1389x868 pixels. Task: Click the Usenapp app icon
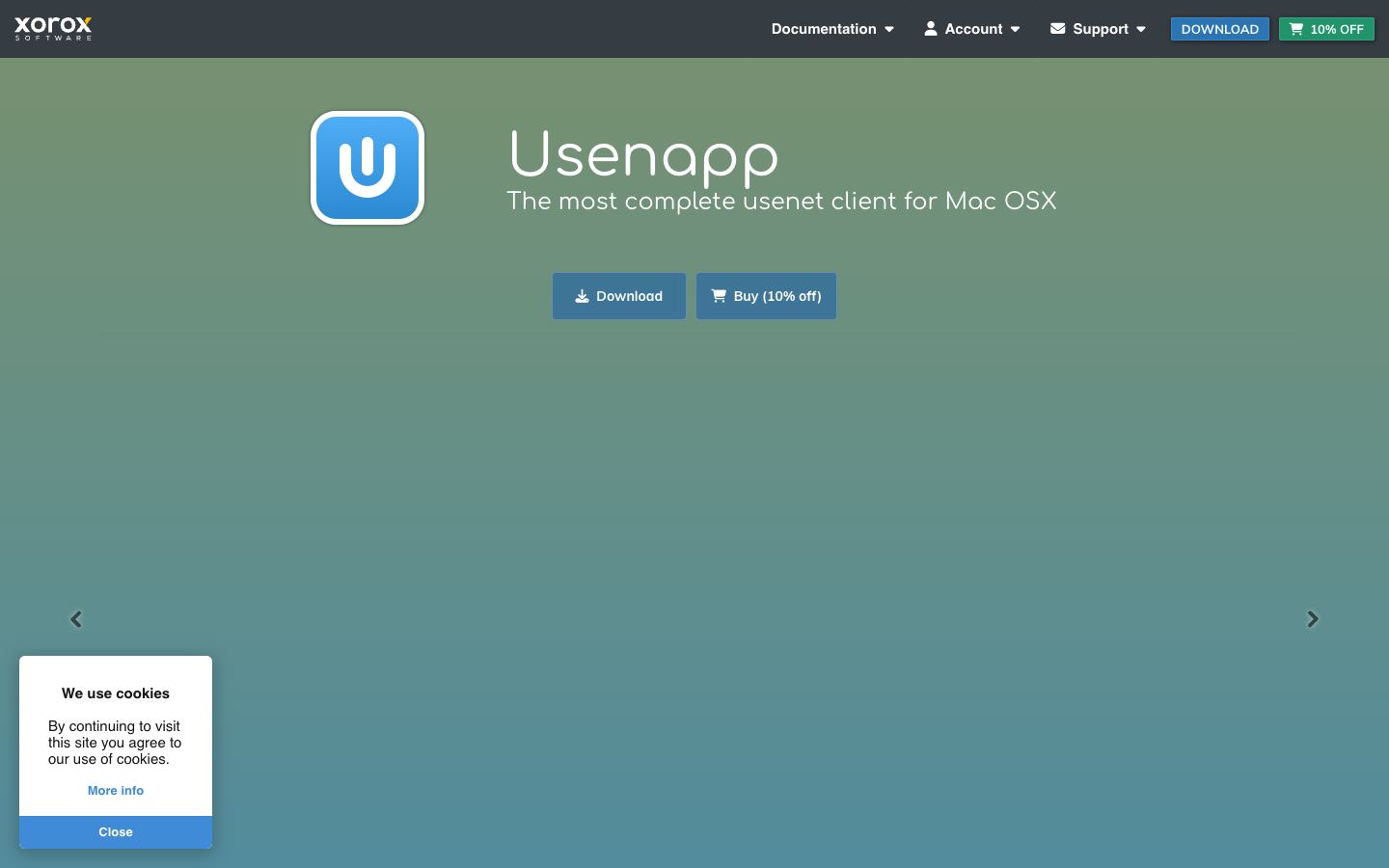368,168
